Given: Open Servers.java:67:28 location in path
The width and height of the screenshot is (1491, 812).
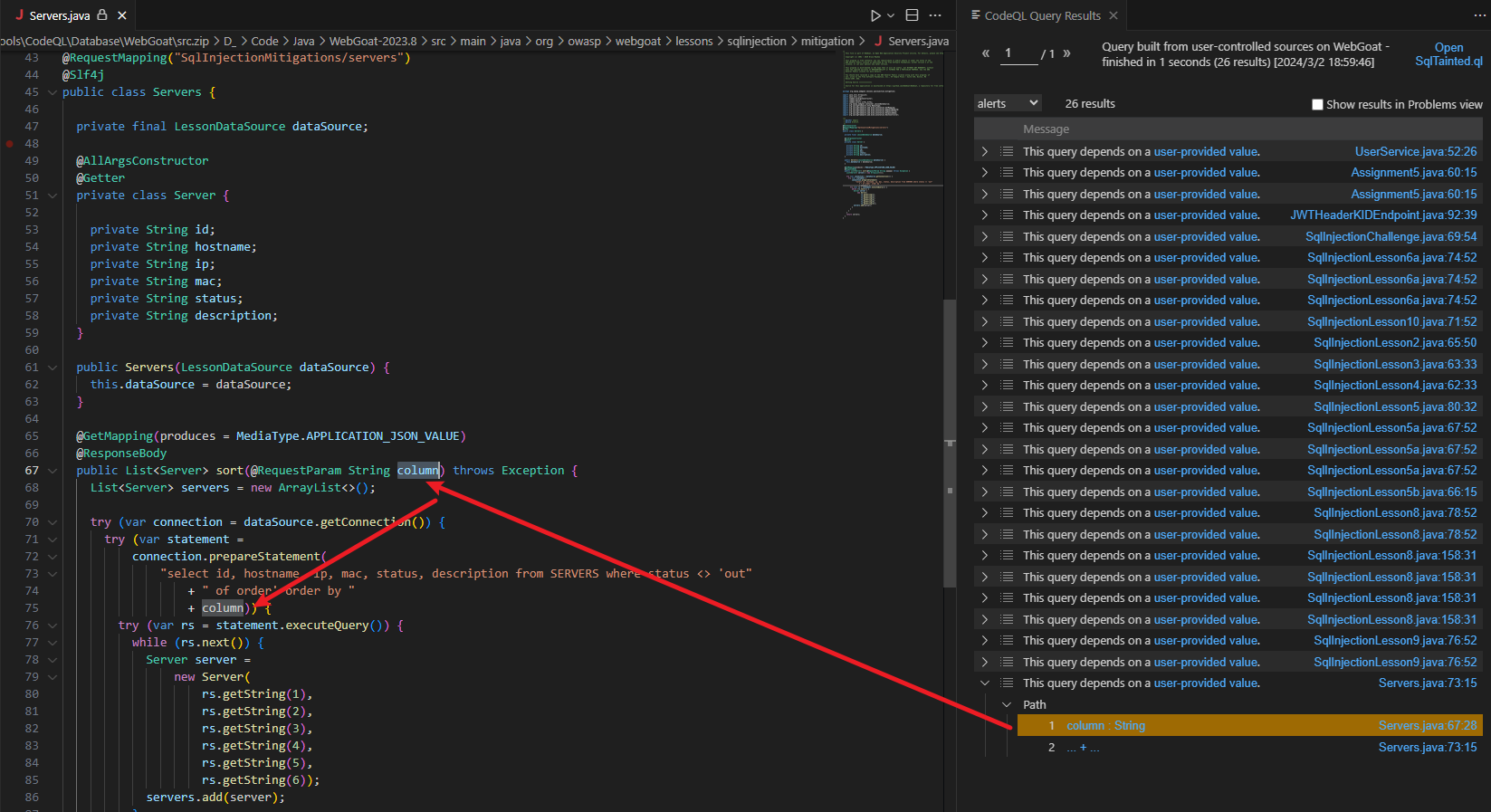Looking at the screenshot, I should [x=1427, y=726].
